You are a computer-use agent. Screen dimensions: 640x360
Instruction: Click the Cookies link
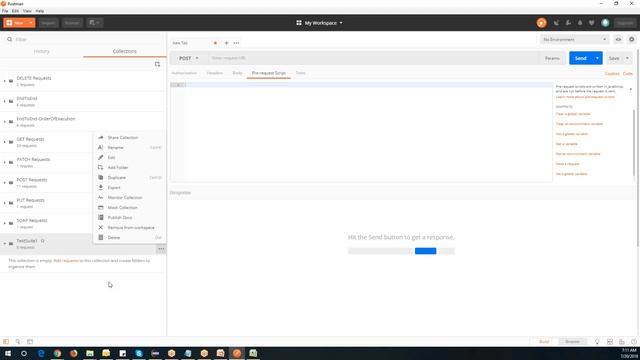tap(612, 74)
